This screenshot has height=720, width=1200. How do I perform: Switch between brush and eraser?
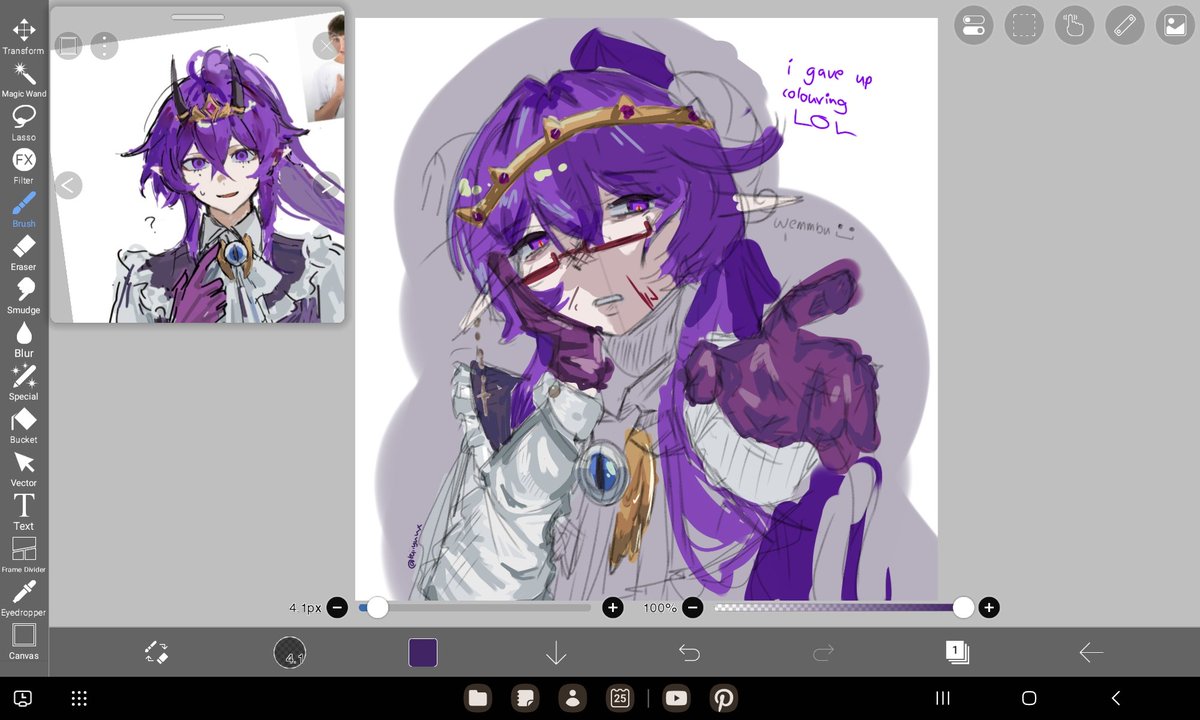point(155,653)
